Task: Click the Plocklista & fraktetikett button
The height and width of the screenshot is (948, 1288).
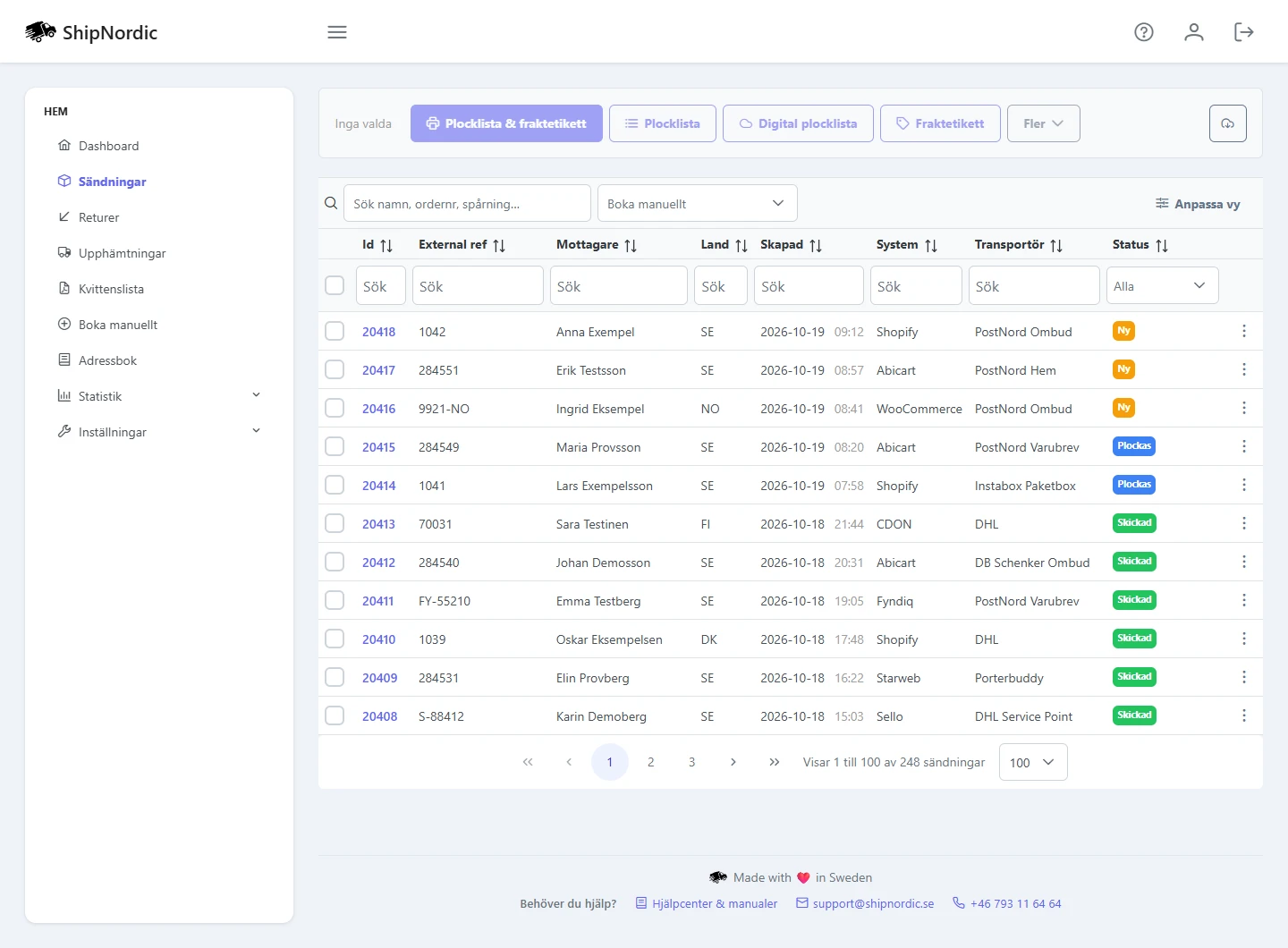Action: tap(506, 123)
